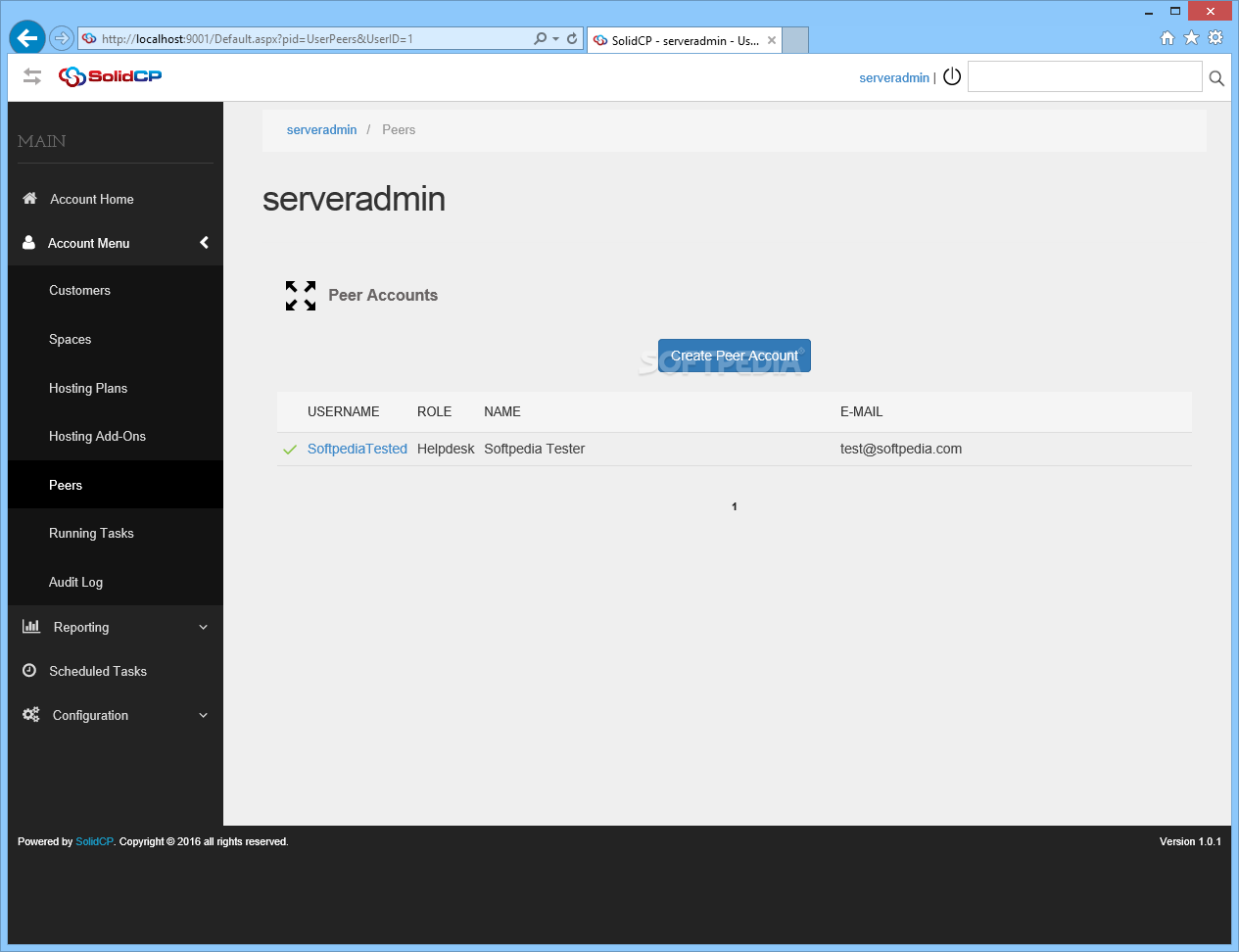Click the Version 1.0.1 footer text
The image size is (1239, 952).
(1190, 841)
